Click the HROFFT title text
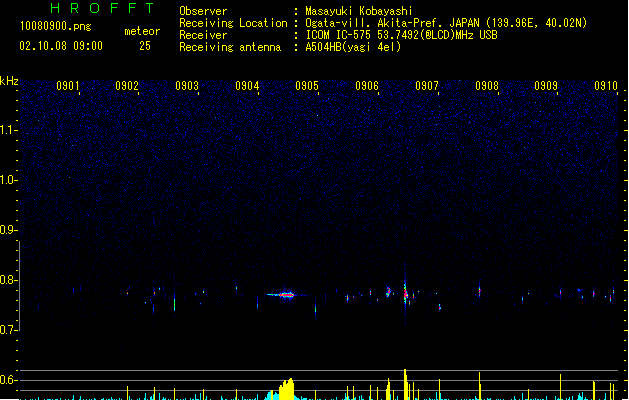Screen dimensions: 629x400 (x=102, y=8)
